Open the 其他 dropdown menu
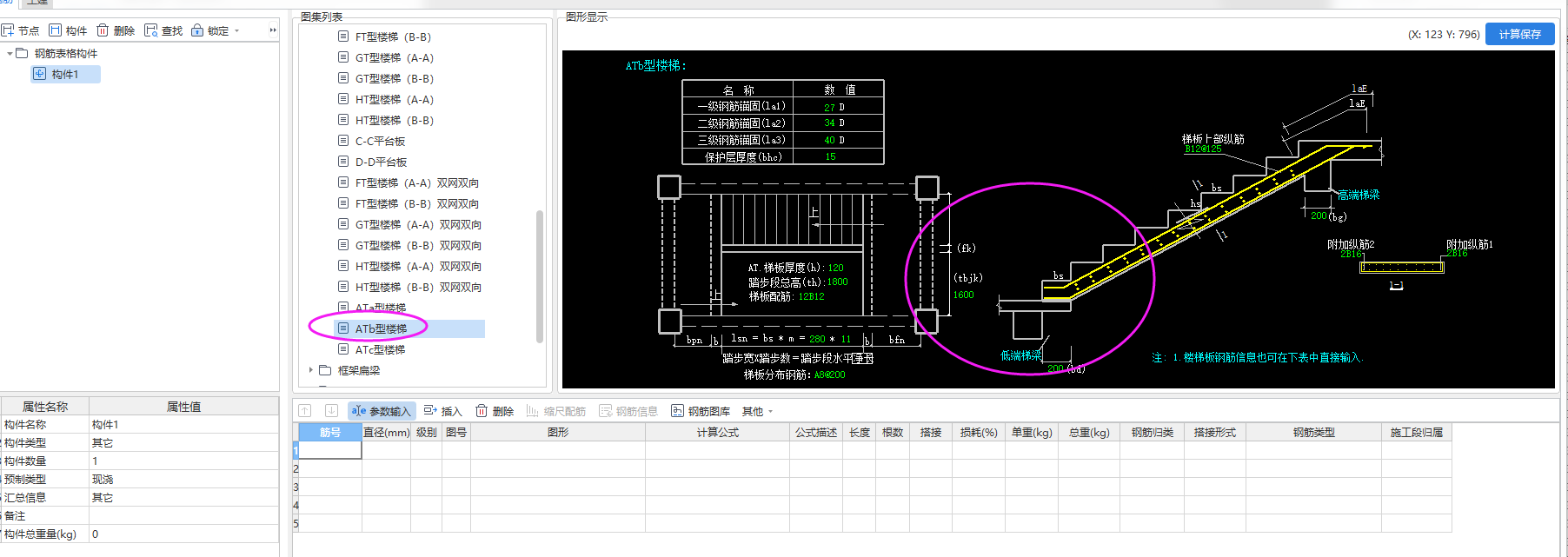Viewport: 1568px width, 557px height. 757,411
